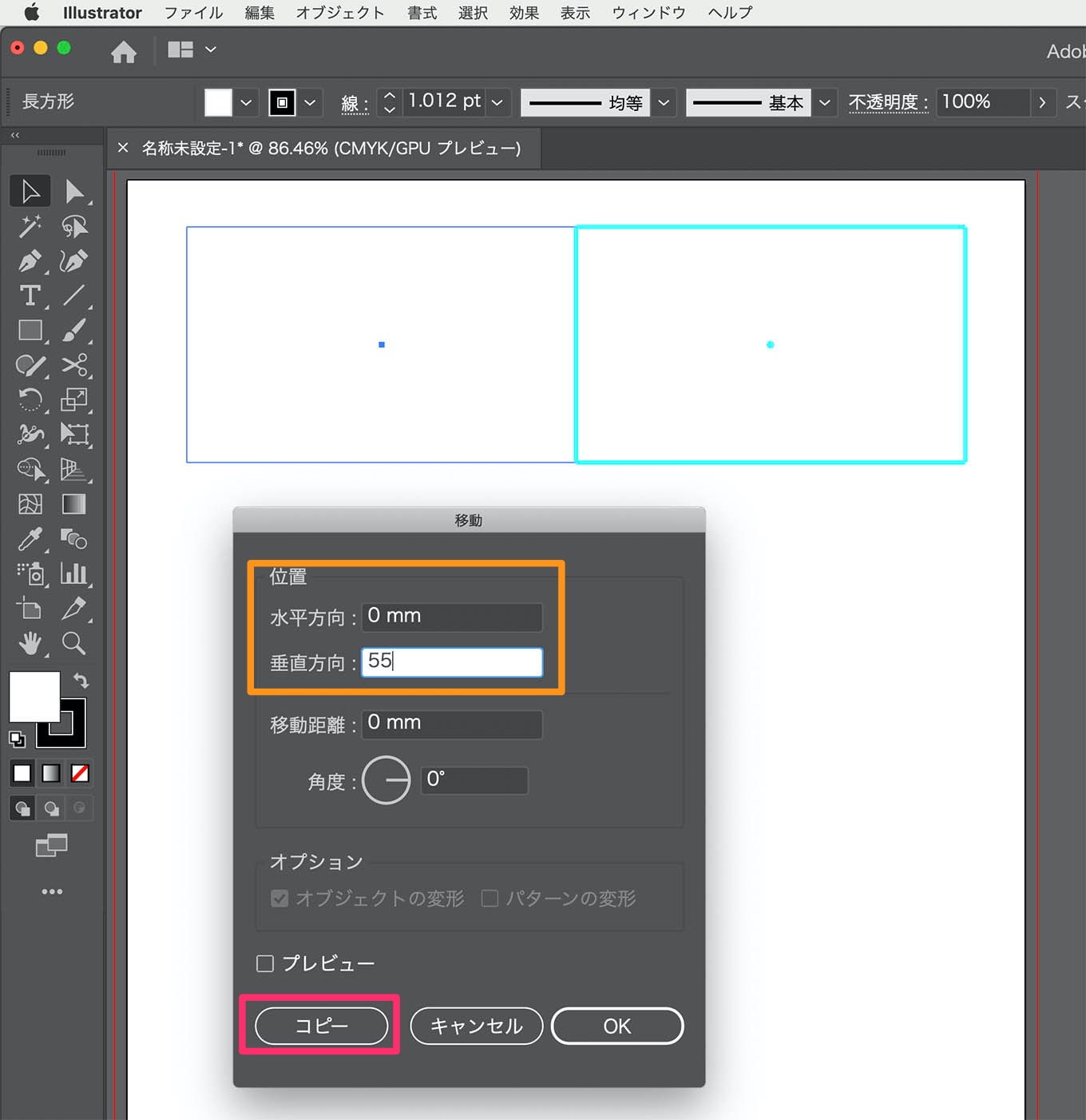Image resolution: width=1086 pixels, height=1120 pixels.
Task: Select the Perspective Grid tool
Action: click(74, 469)
